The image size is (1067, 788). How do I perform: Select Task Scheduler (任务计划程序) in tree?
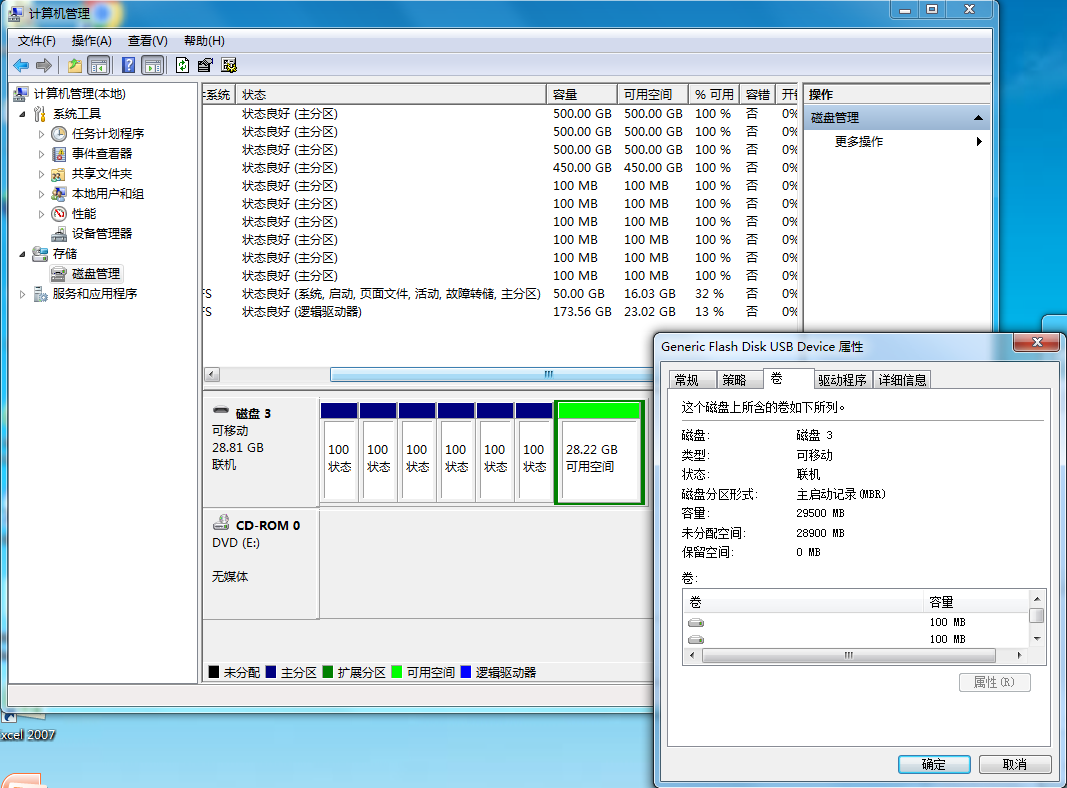pos(108,133)
